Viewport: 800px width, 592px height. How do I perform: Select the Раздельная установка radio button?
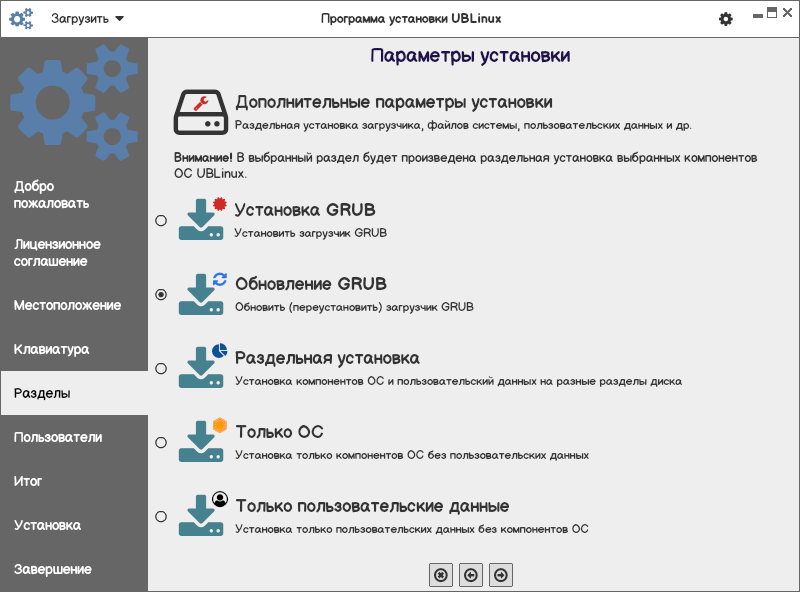[x=161, y=368]
